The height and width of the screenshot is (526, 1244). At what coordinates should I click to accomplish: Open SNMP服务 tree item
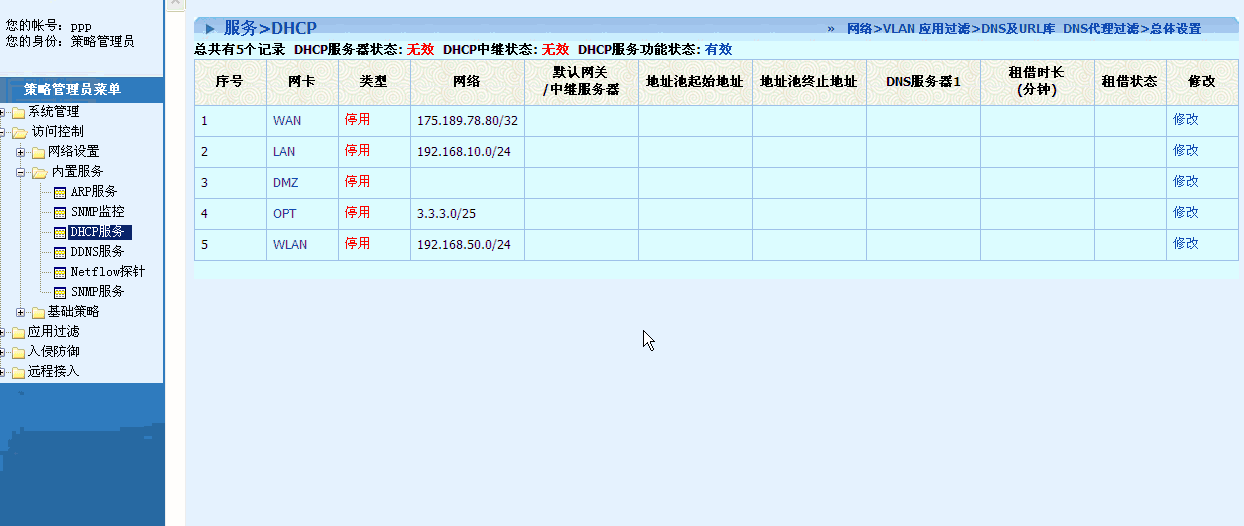(x=98, y=291)
